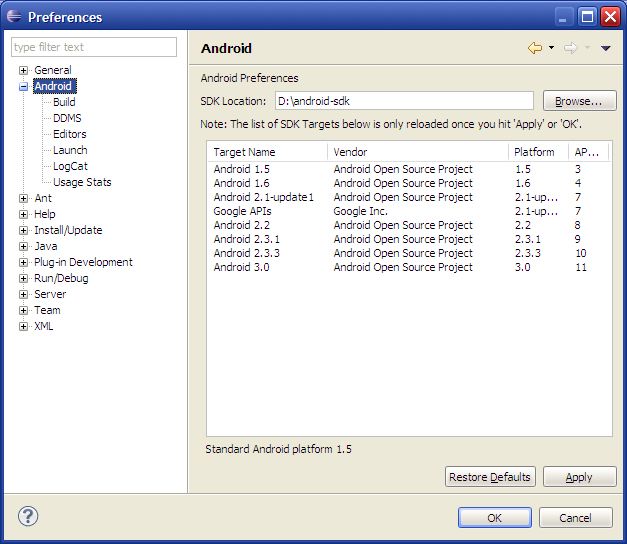
Task: Sort by Target Name column header
Action: (x=267, y=152)
